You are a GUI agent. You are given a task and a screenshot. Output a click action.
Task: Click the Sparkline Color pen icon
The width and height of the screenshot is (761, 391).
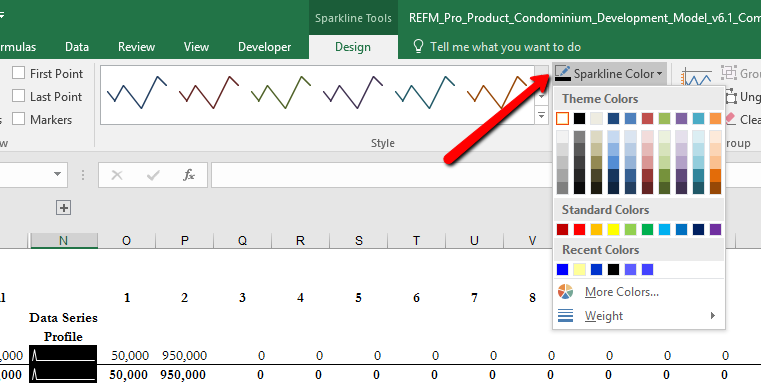click(x=563, y=73)
